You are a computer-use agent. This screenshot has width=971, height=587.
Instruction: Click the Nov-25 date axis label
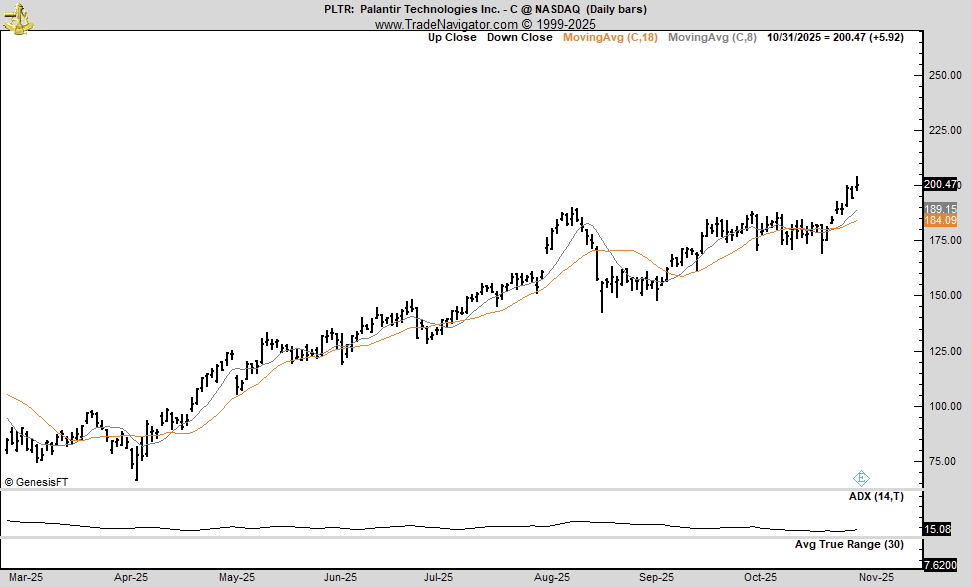pos(877,577)
